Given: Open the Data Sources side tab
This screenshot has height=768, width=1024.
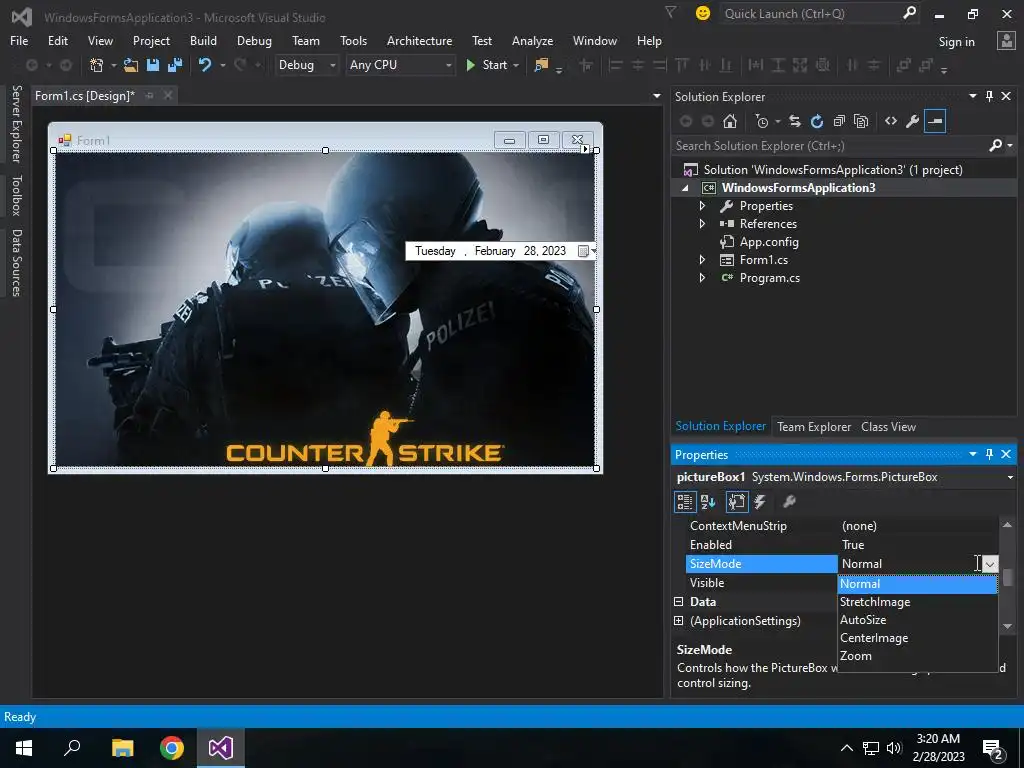Looking at the screenshot, I should [17, 263].
